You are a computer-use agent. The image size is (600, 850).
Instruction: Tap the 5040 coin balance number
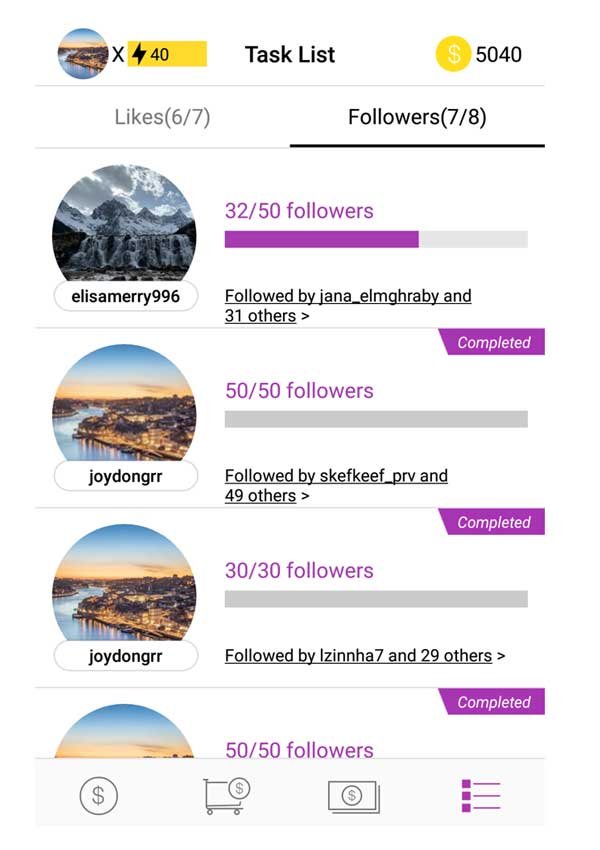[x=499, y=54]
